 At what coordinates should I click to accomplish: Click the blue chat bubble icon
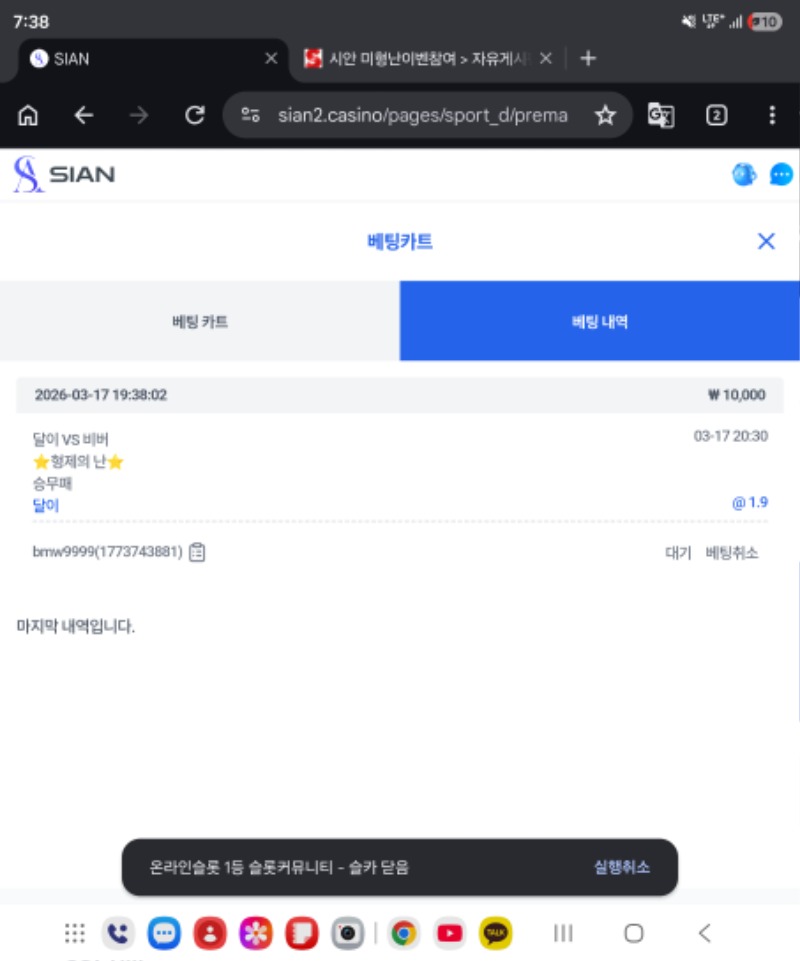click(781, 175)
